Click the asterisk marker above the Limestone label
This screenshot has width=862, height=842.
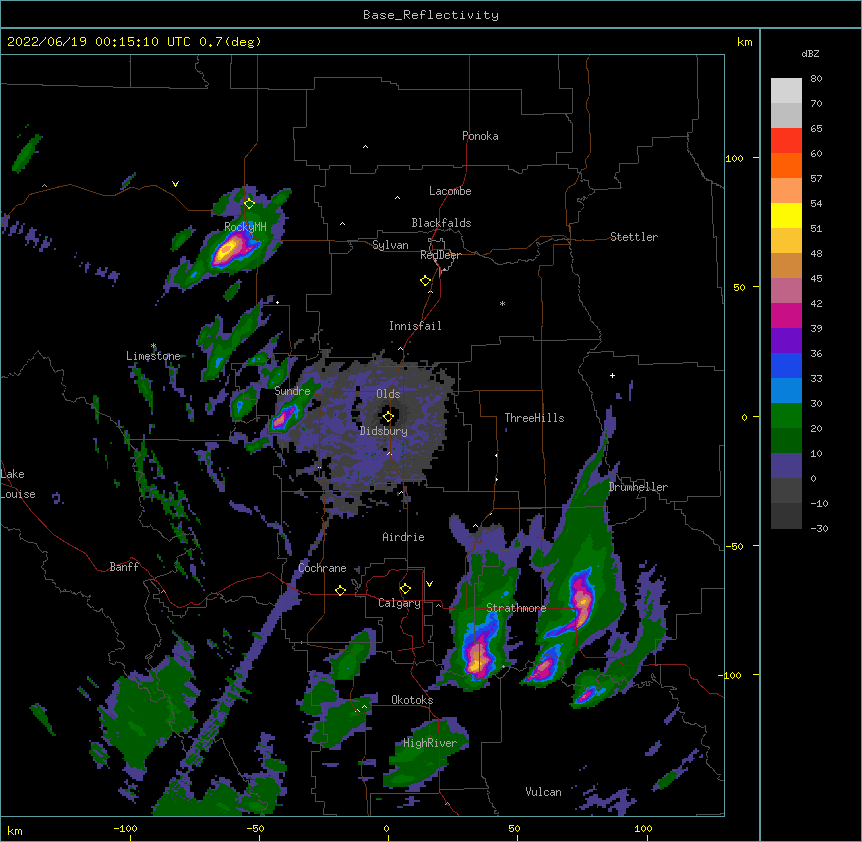tap(153, 346)
